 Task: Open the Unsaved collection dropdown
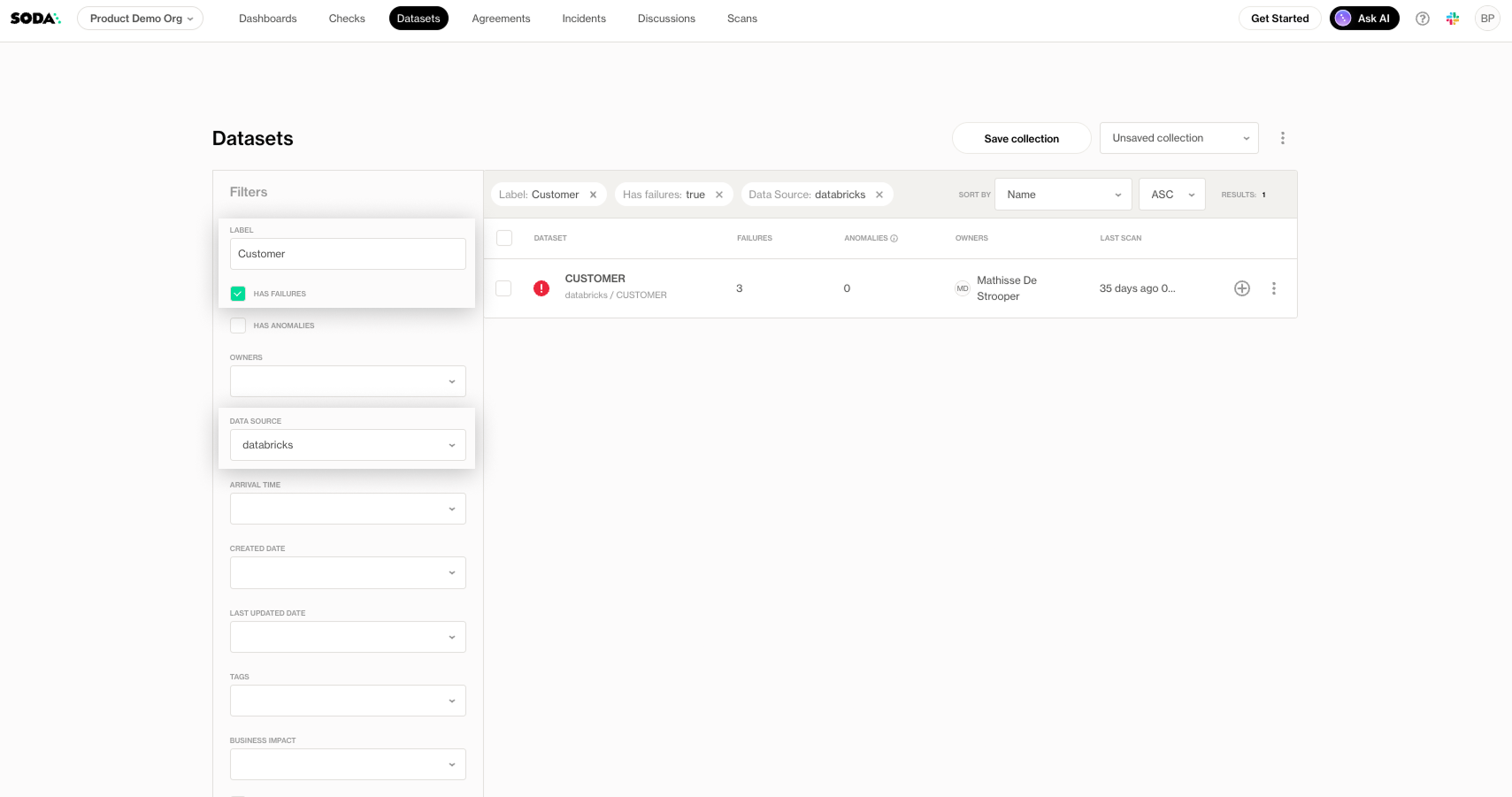[1178, 138]
